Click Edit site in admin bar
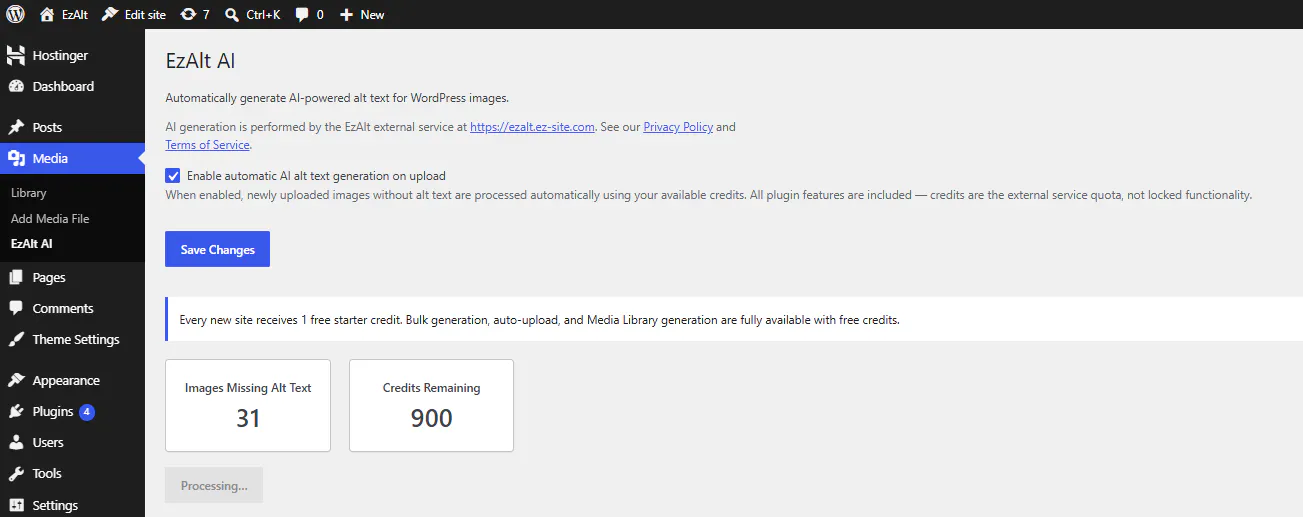This screenshot has height=517, width=1303. [147, 15]
